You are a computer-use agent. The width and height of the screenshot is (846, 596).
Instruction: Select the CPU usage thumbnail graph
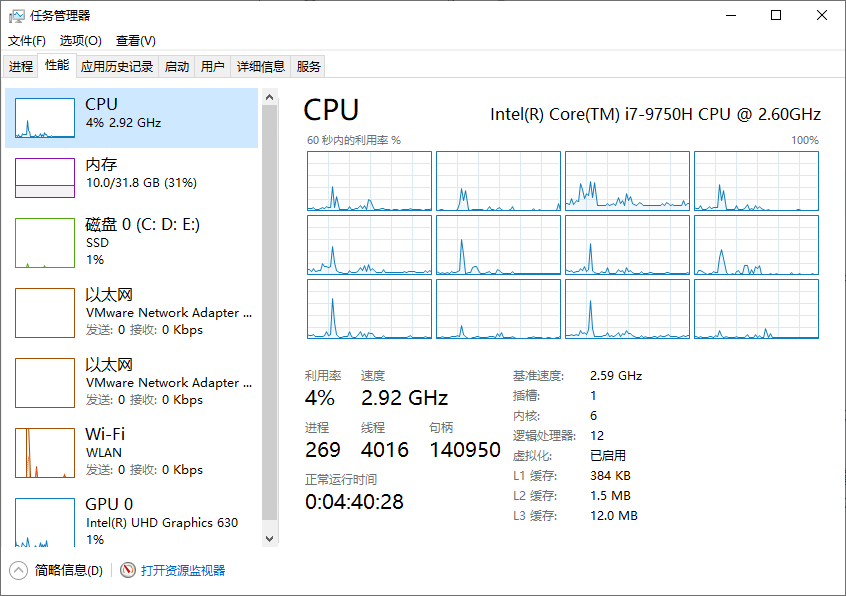[x=45, y=118]
